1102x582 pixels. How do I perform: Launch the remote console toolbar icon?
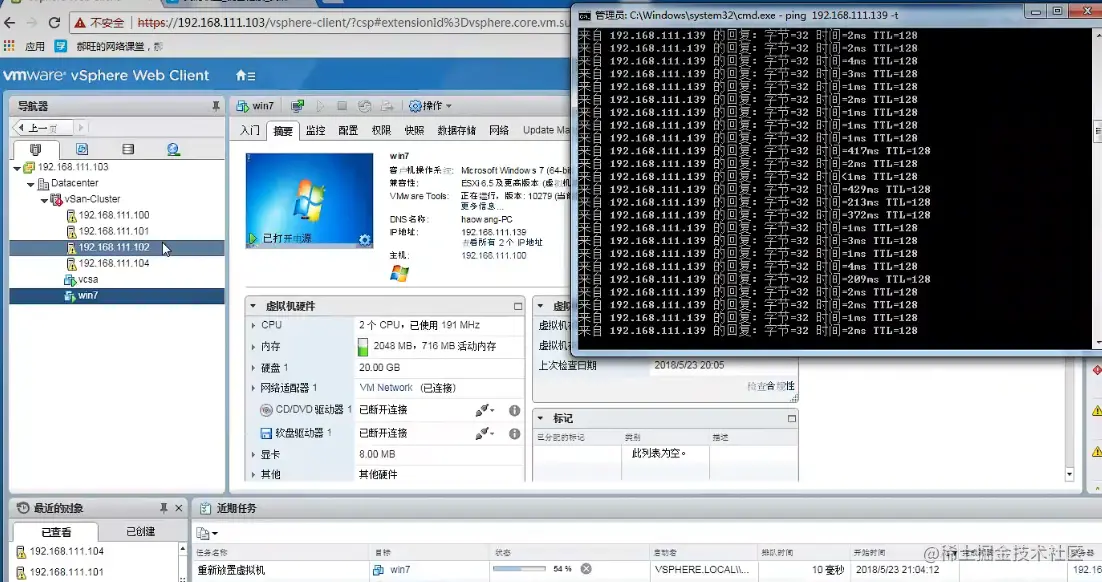point(298,106)
